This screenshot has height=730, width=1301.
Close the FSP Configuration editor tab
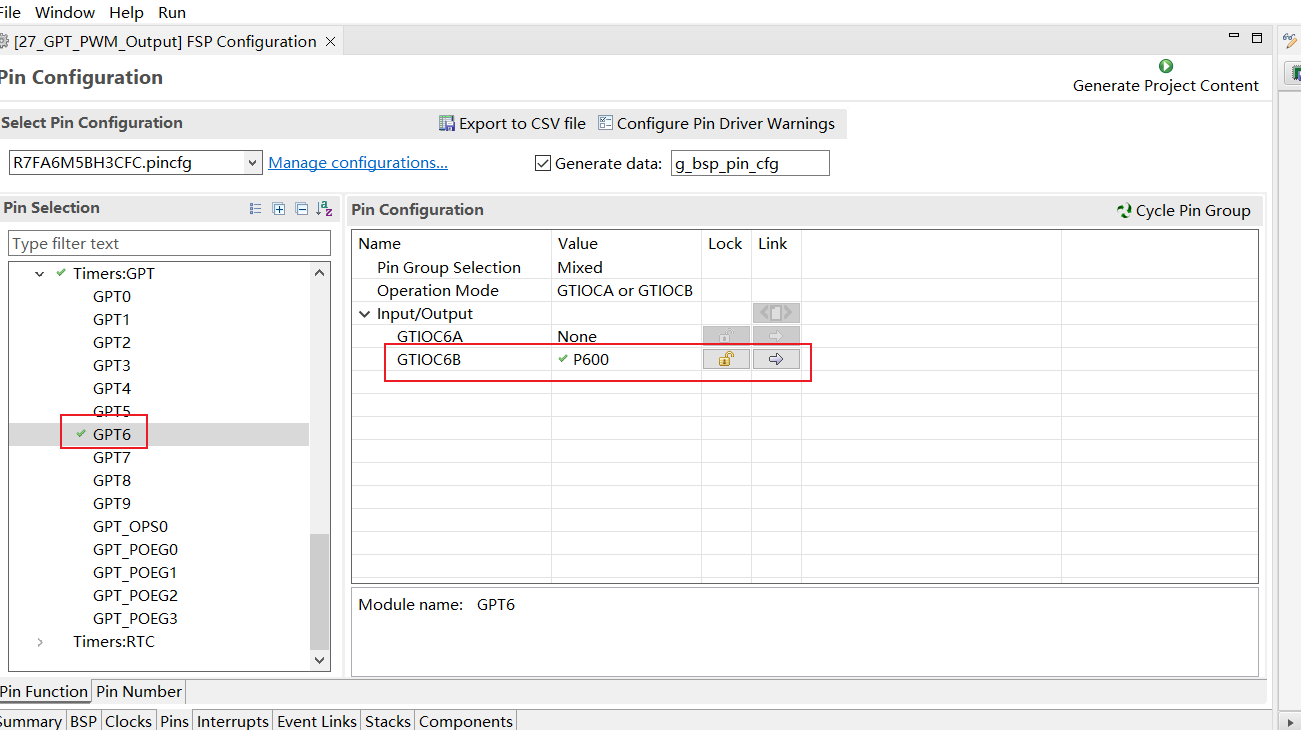coord(330,42)
